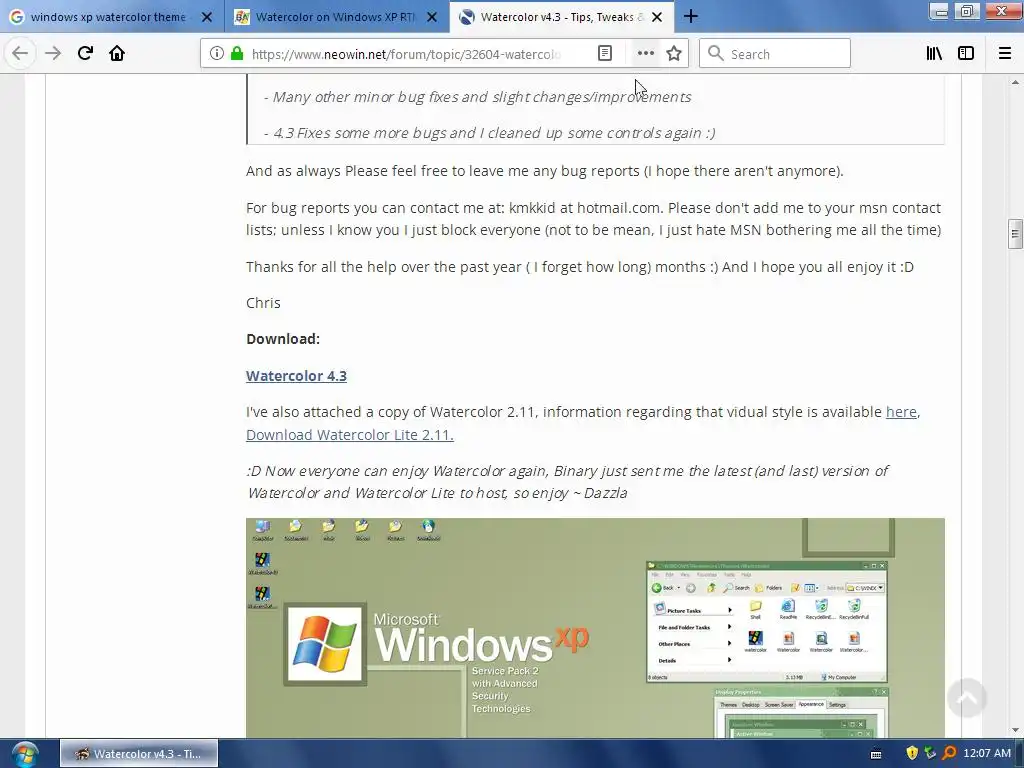Click the 'Download:' heading text
This screenshot has width=1024, height=768.
283,339
